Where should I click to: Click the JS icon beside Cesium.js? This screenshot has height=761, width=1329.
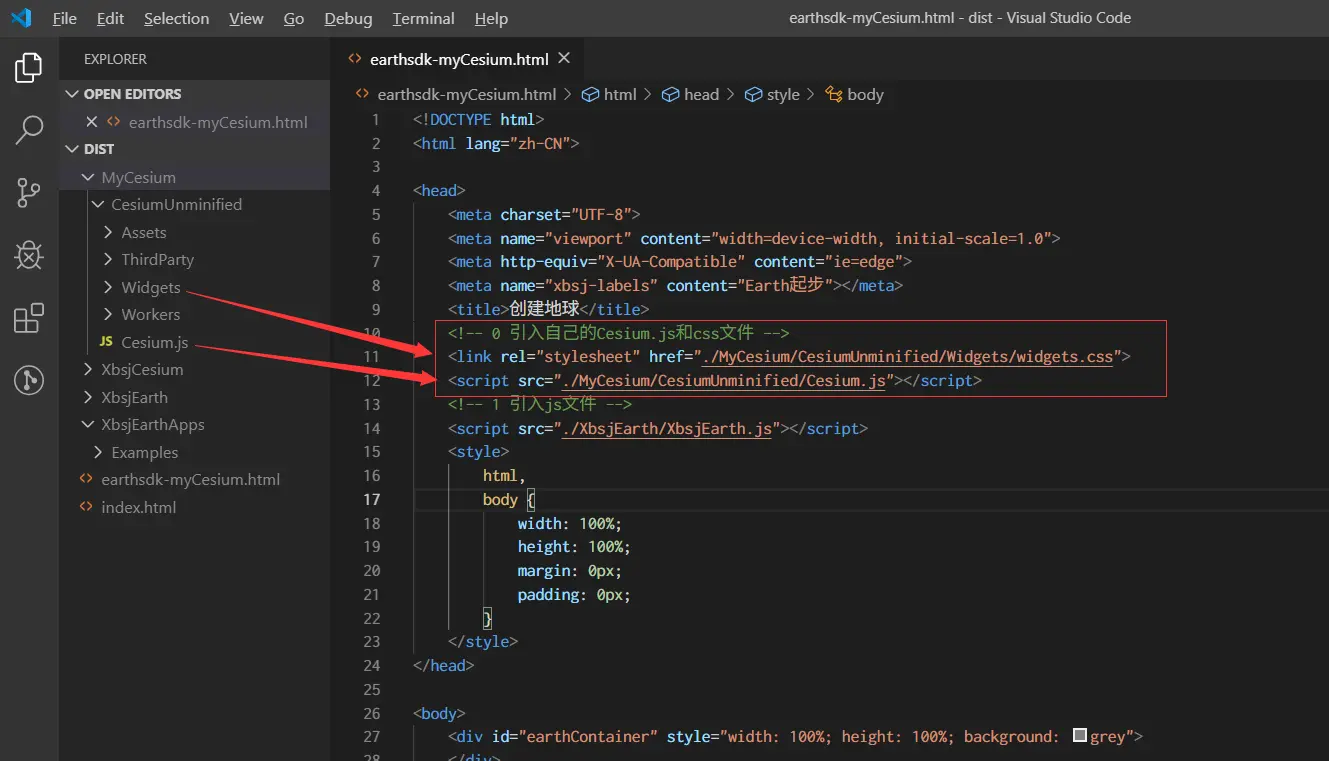pyautogui.click(x=106, y=342)
